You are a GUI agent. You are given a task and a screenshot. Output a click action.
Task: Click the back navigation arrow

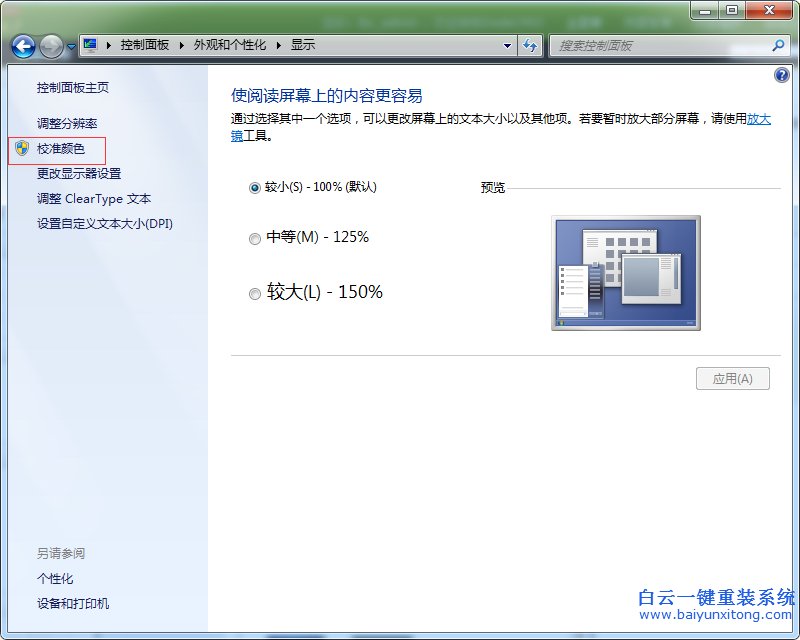pos(22,45)
